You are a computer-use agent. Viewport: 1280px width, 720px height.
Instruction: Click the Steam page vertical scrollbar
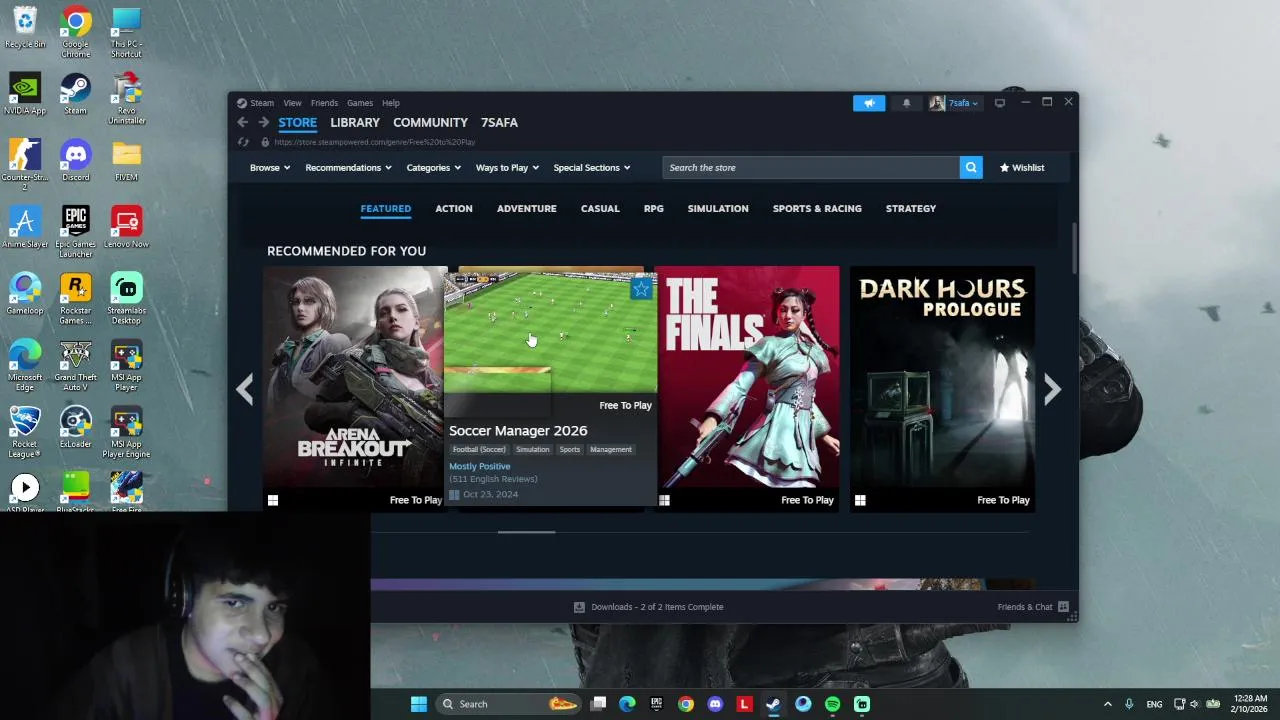[x=1075, y=248]
